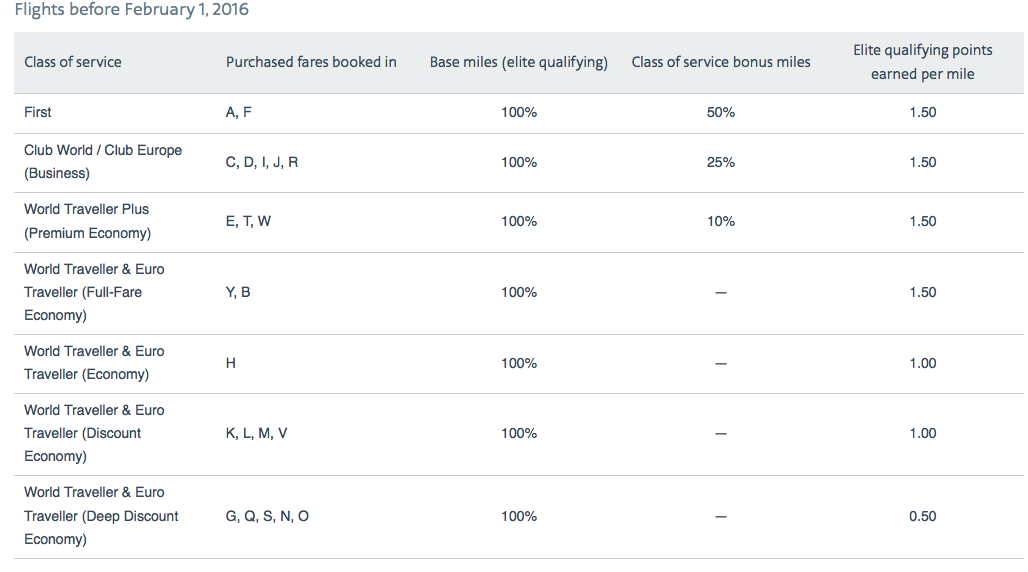
Task: Select the 'First' class row label
Action: pyautogui.click(x=38, y=112)
